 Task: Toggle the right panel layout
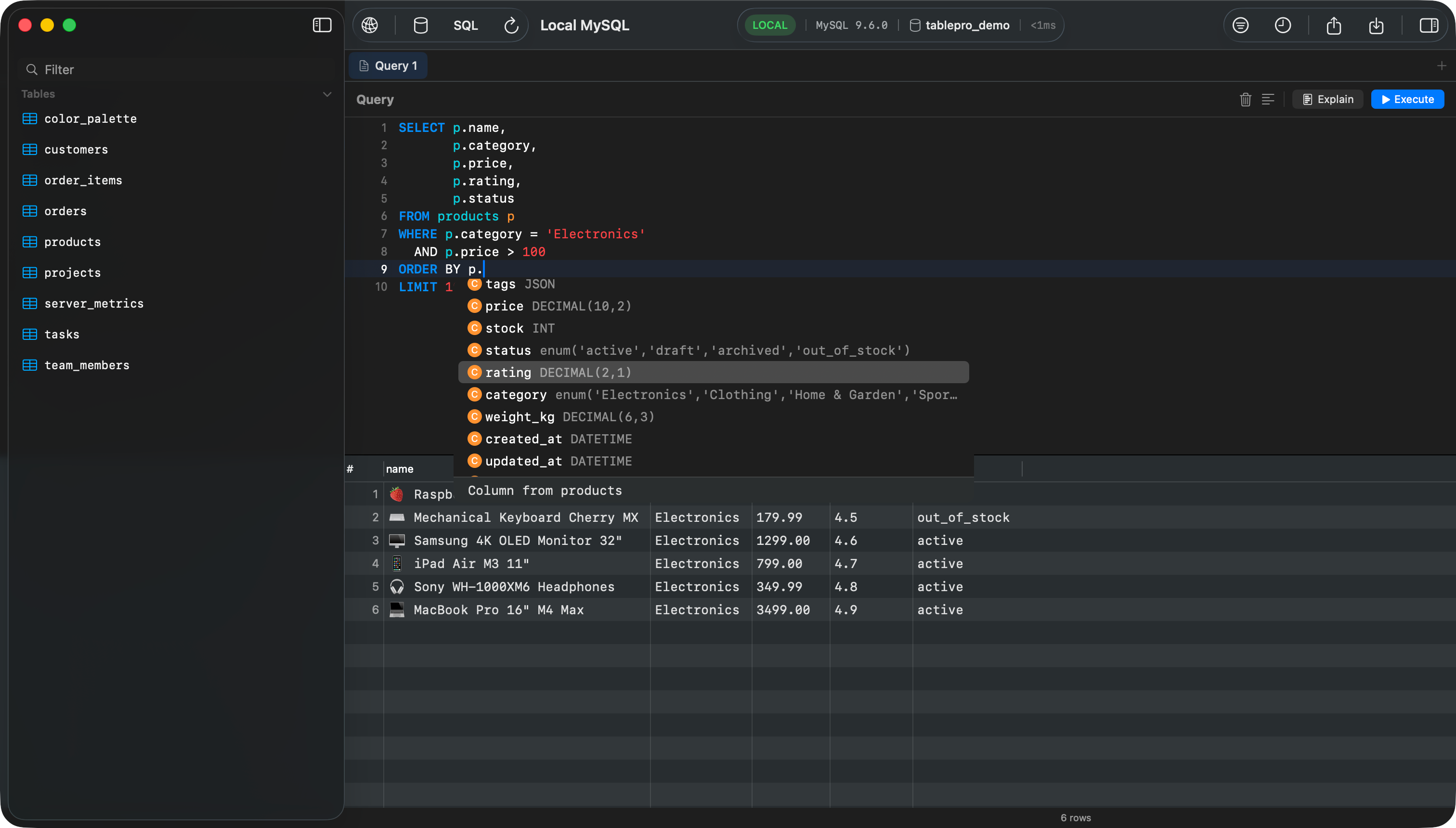click(x=1429, y=25)
